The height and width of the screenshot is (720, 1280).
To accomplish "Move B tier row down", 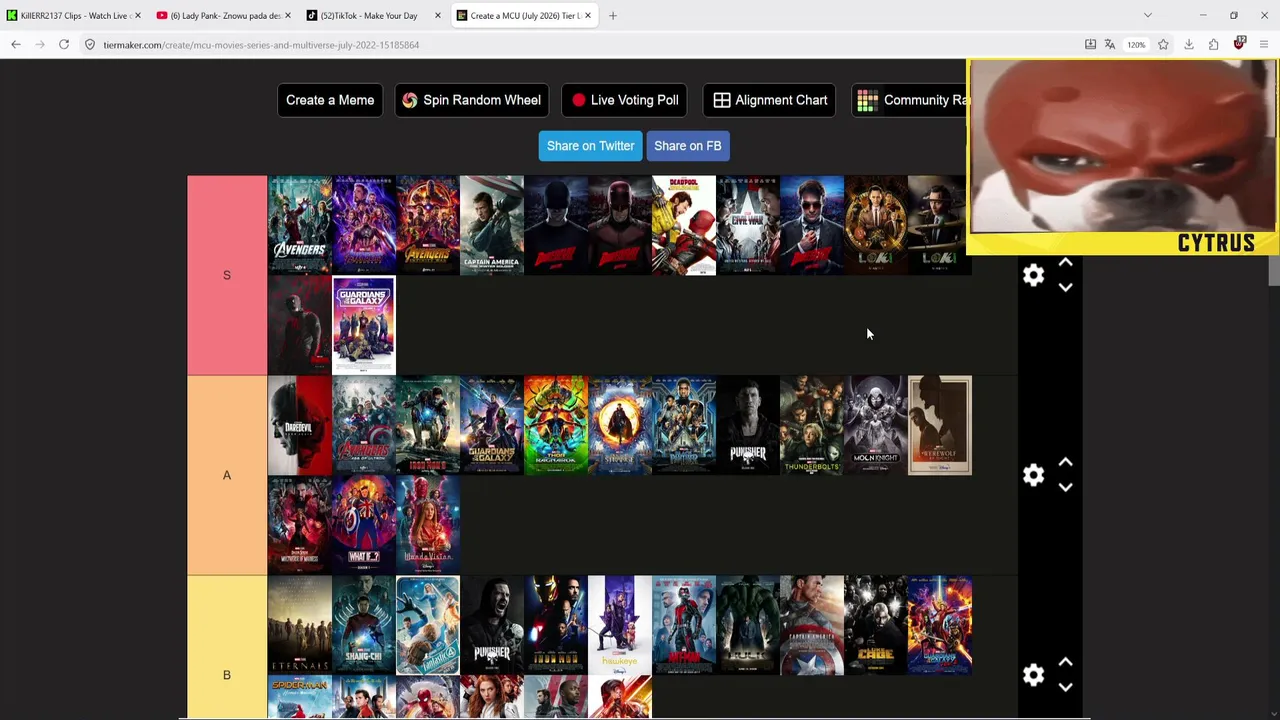I will (x=1065, y=687).
